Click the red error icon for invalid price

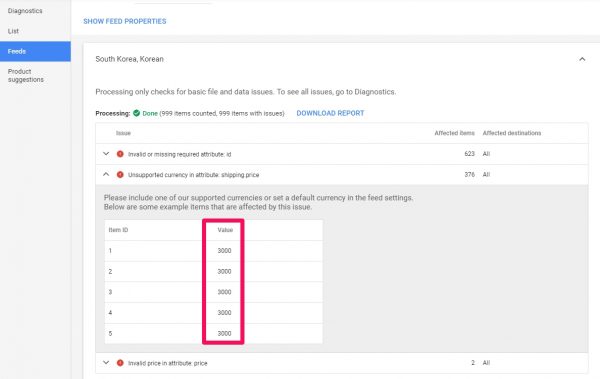pyautogui.click(x=120, y=363)
